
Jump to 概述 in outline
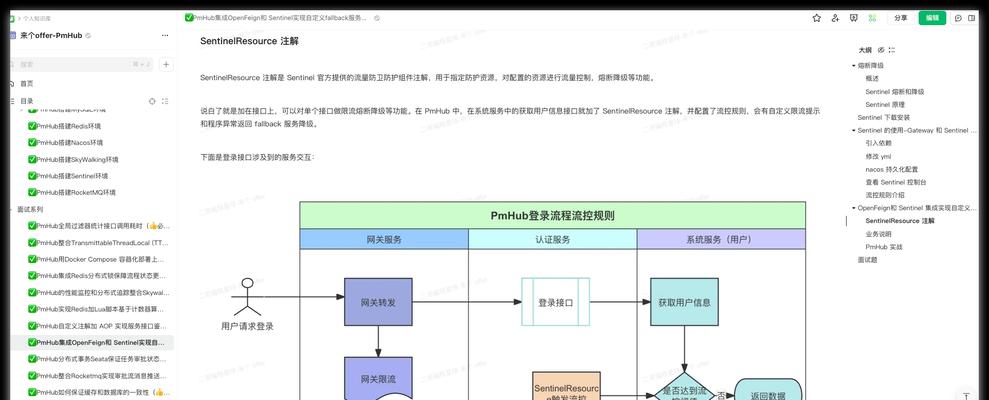click(x=872, y=79)
